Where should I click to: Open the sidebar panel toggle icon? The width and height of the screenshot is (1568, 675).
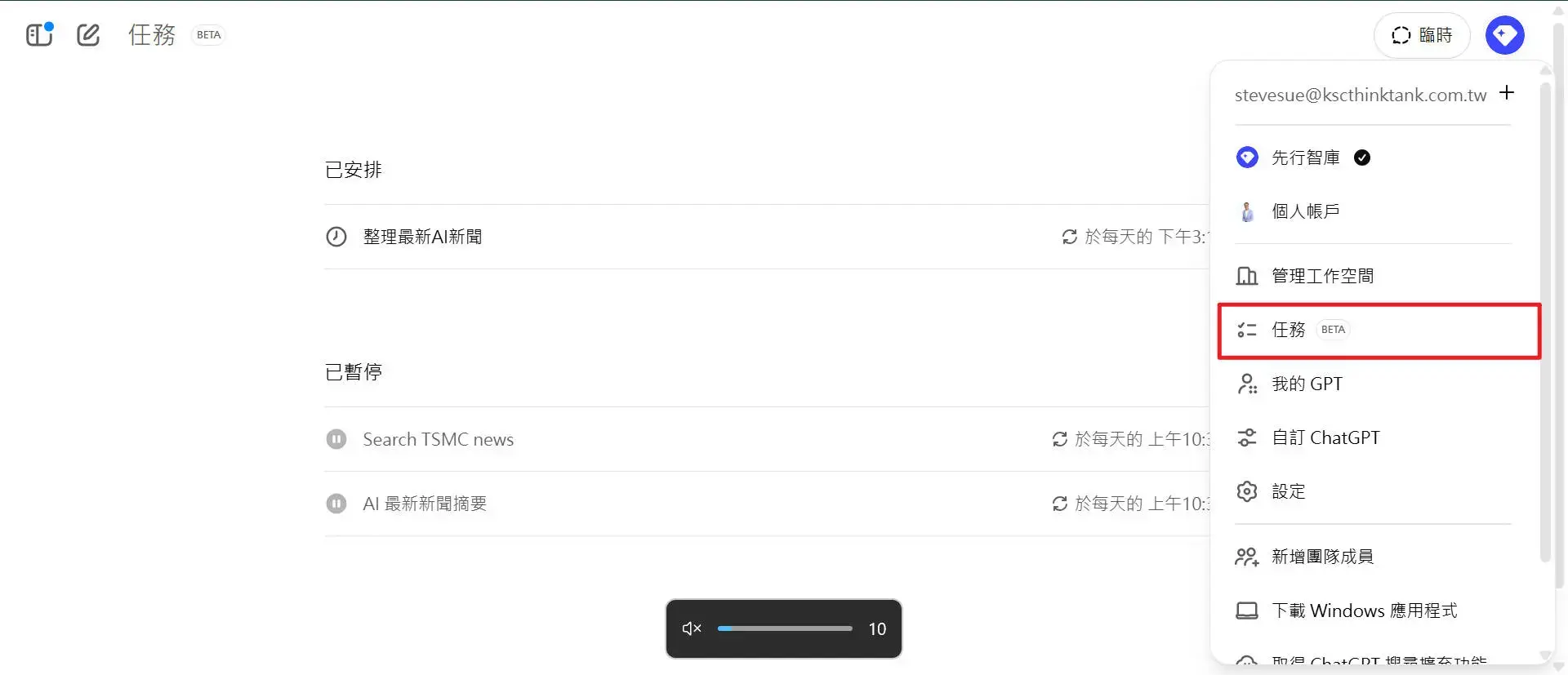tap(38, 34)
